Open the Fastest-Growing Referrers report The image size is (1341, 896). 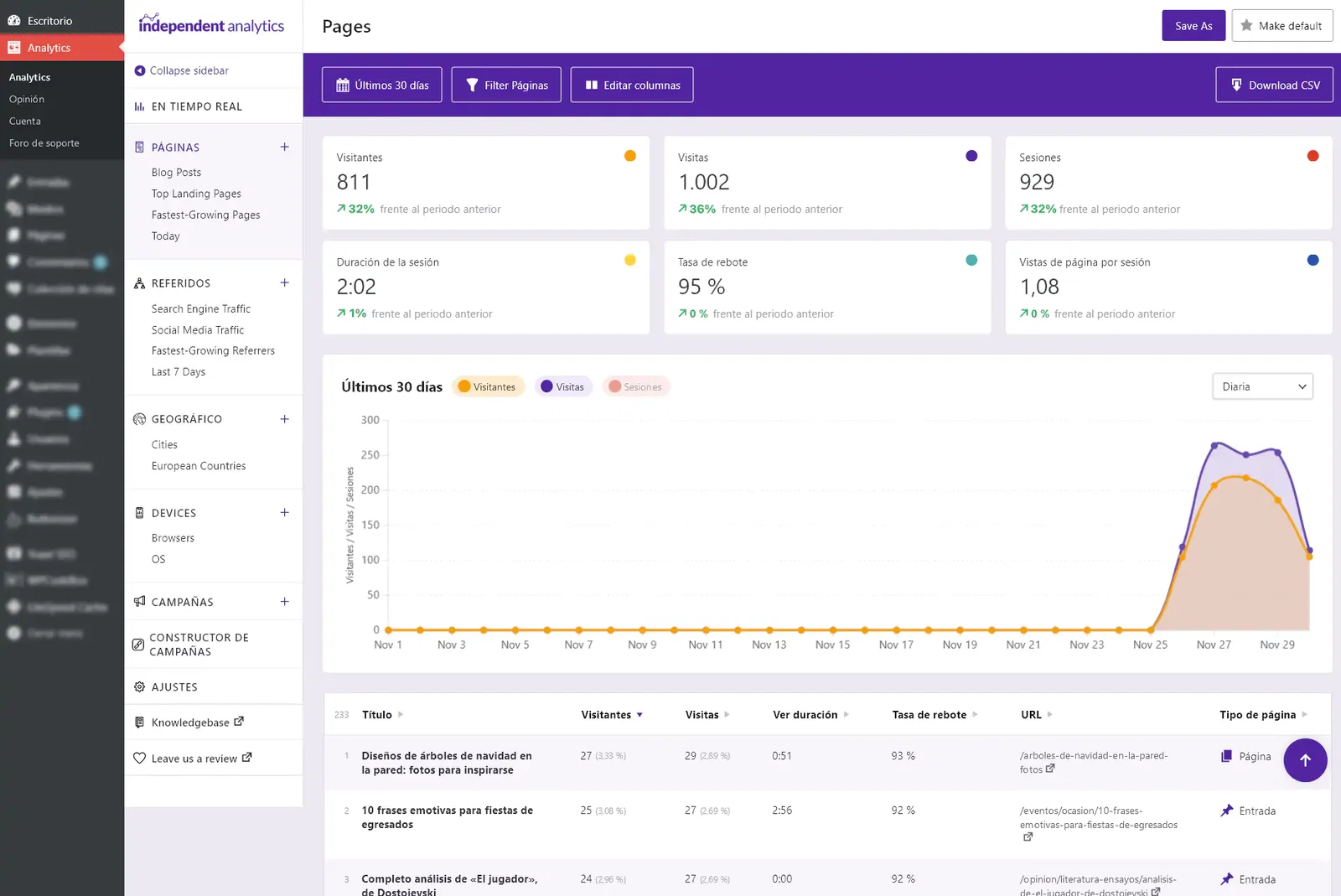(x=213, y=350)
